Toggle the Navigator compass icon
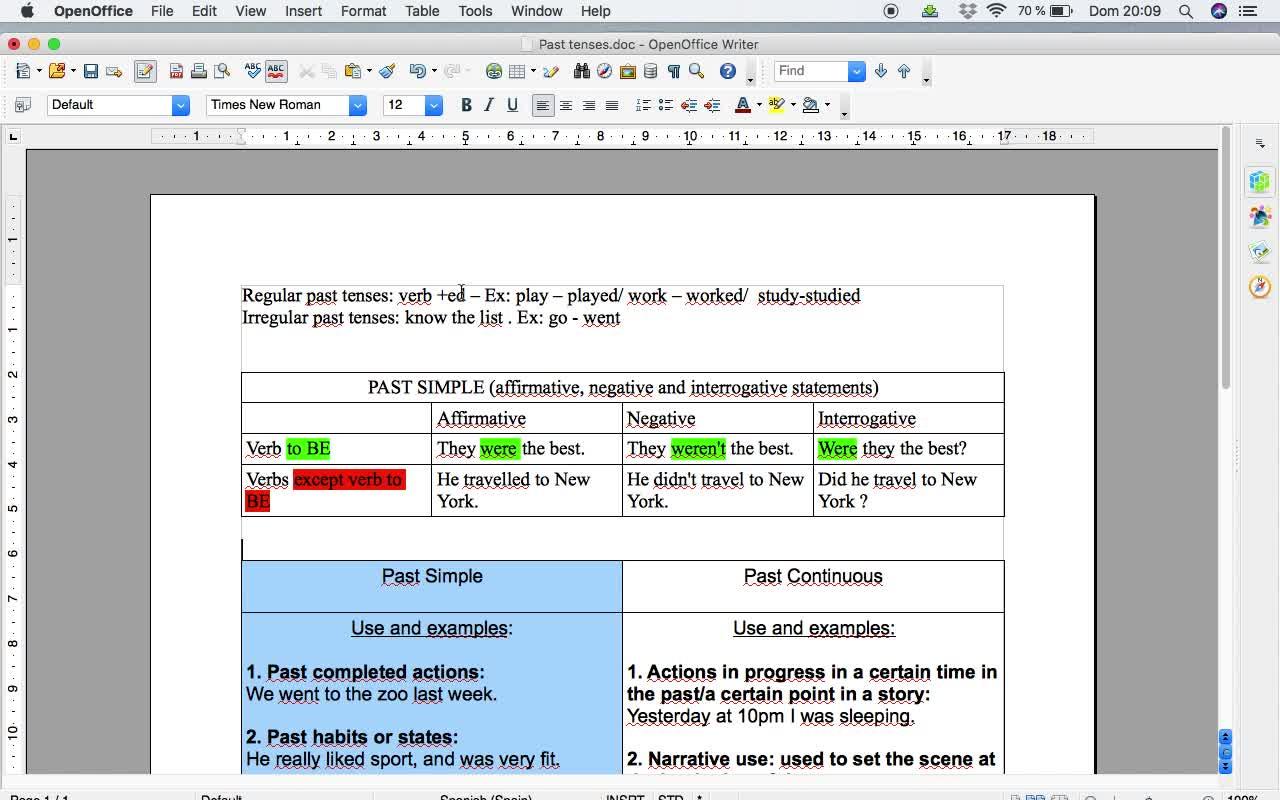 pyautogui.click(x=605, y=71)
